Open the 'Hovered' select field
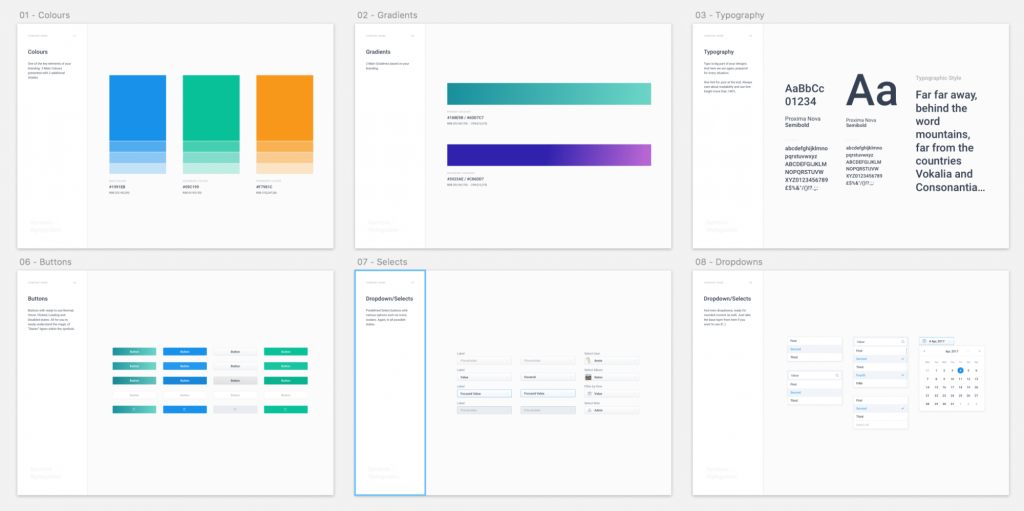Image resolution: width=1024 pixels, height=511 pixels. coord(548,377)
